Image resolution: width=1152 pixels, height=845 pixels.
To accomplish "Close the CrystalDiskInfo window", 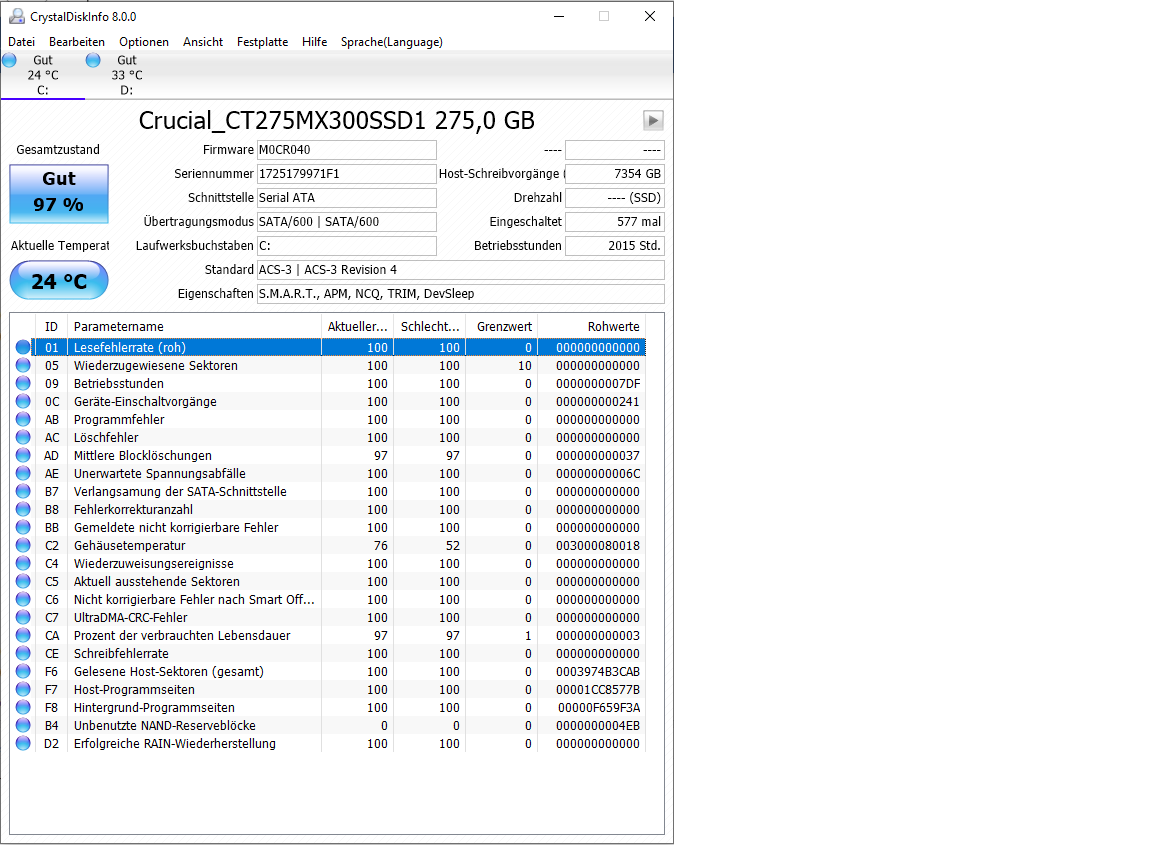I will (649, 16).
